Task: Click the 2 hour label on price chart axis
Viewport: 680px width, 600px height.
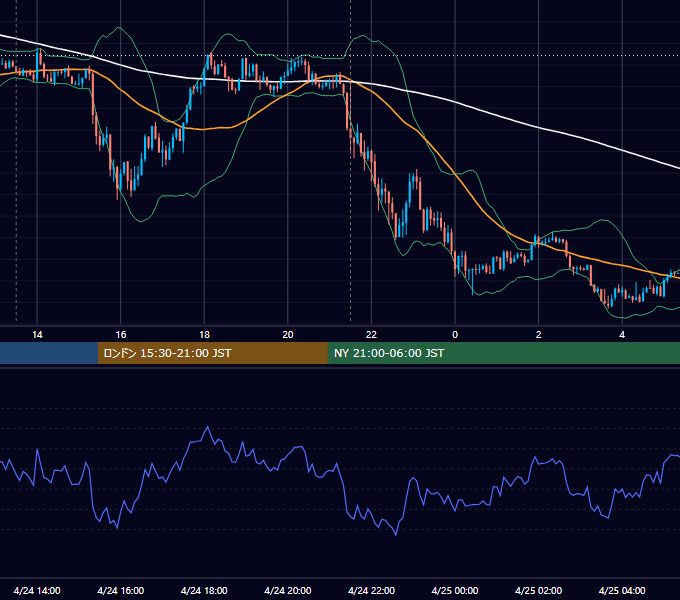Action: [x=539, y=335]
